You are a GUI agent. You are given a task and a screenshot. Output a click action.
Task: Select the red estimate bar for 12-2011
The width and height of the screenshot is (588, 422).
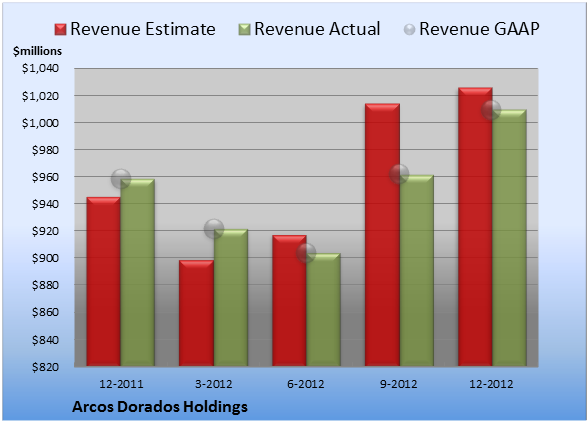[104, 281]
